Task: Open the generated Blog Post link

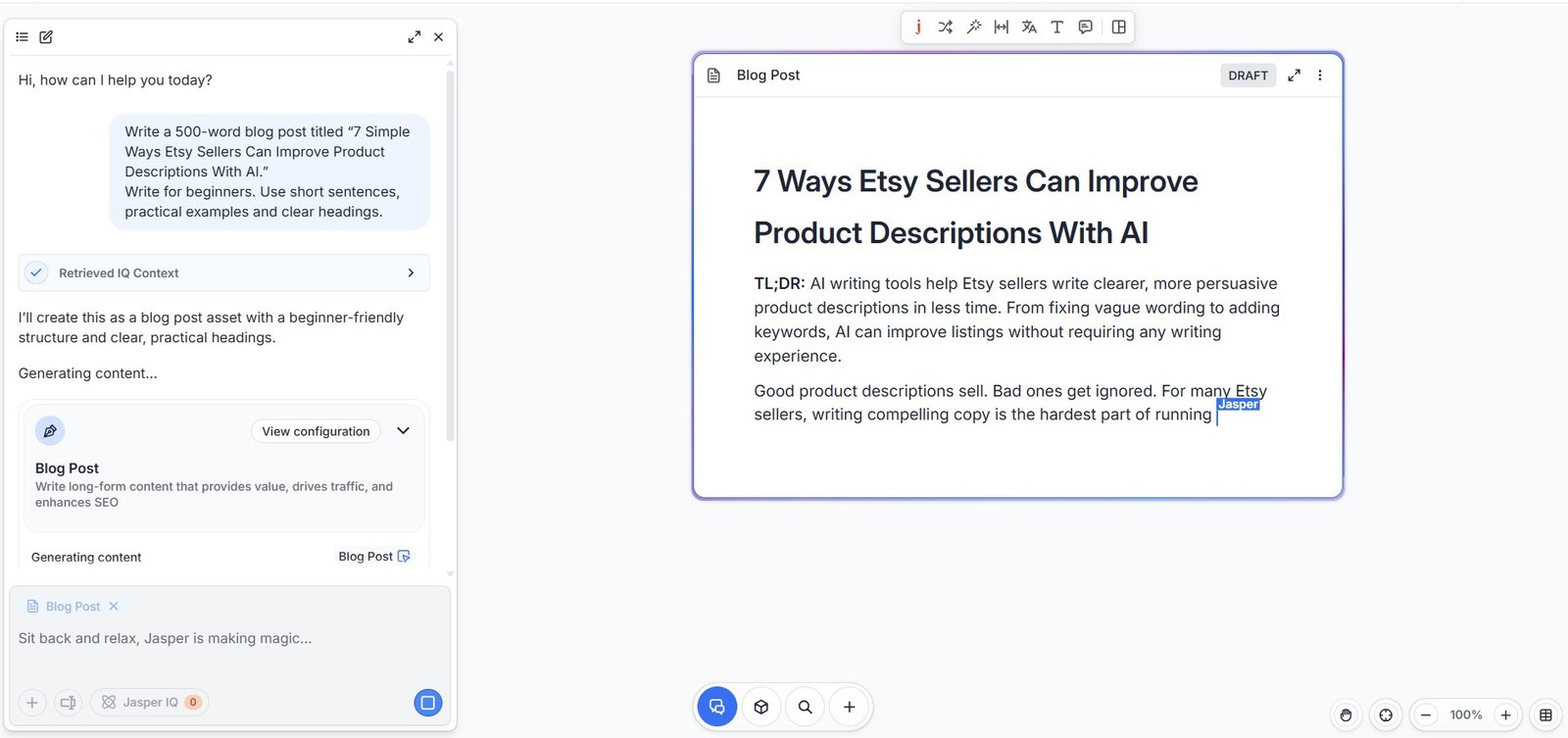Action: (374, 557)
